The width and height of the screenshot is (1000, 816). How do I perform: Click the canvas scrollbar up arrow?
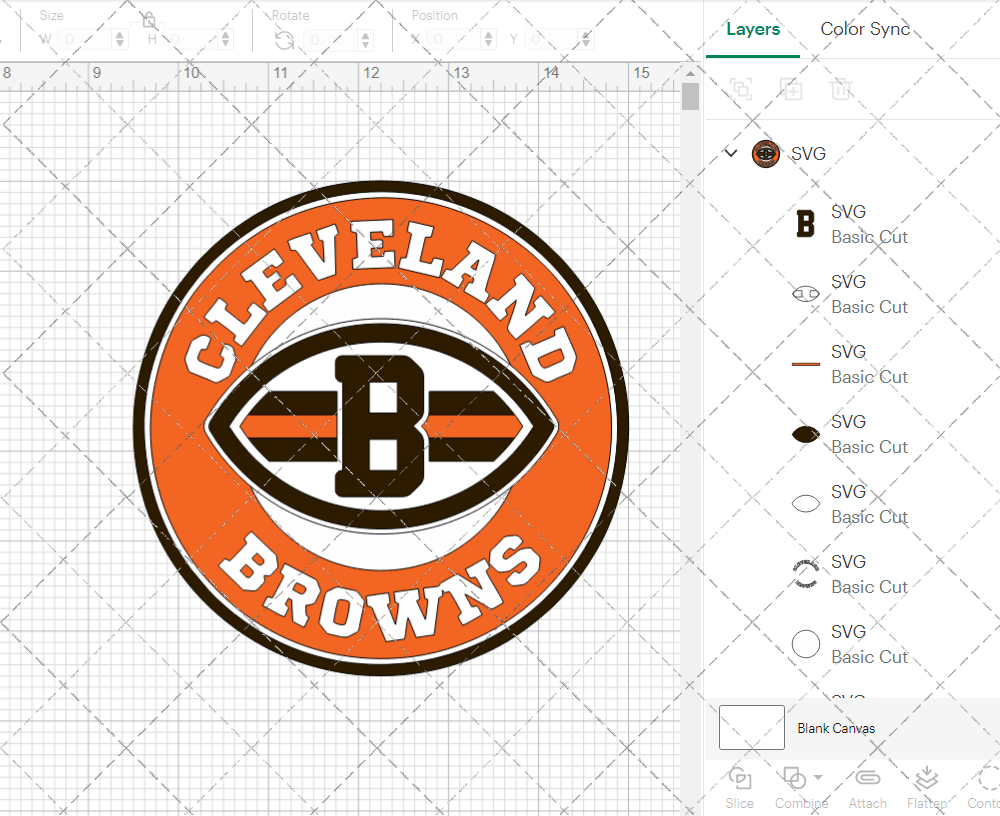click(690, 73)
